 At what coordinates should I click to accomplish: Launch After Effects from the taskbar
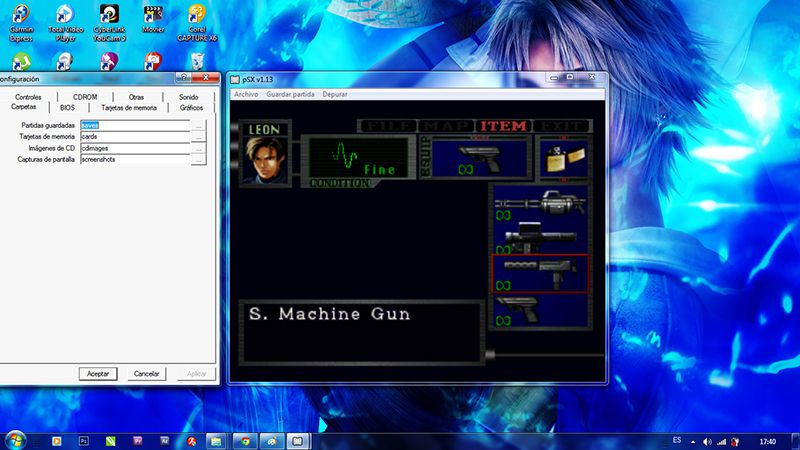point(164,441)
